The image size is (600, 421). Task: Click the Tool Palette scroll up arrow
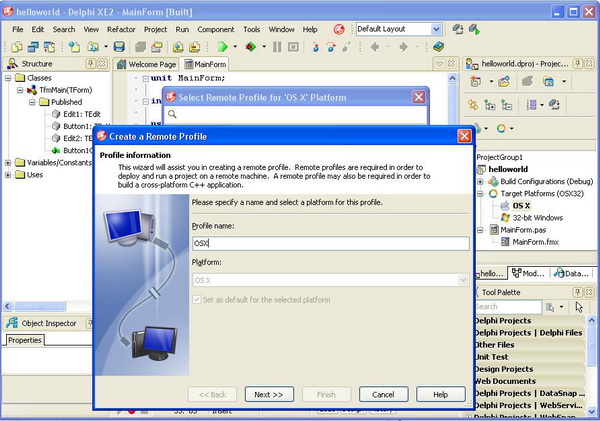coord(592,320)
